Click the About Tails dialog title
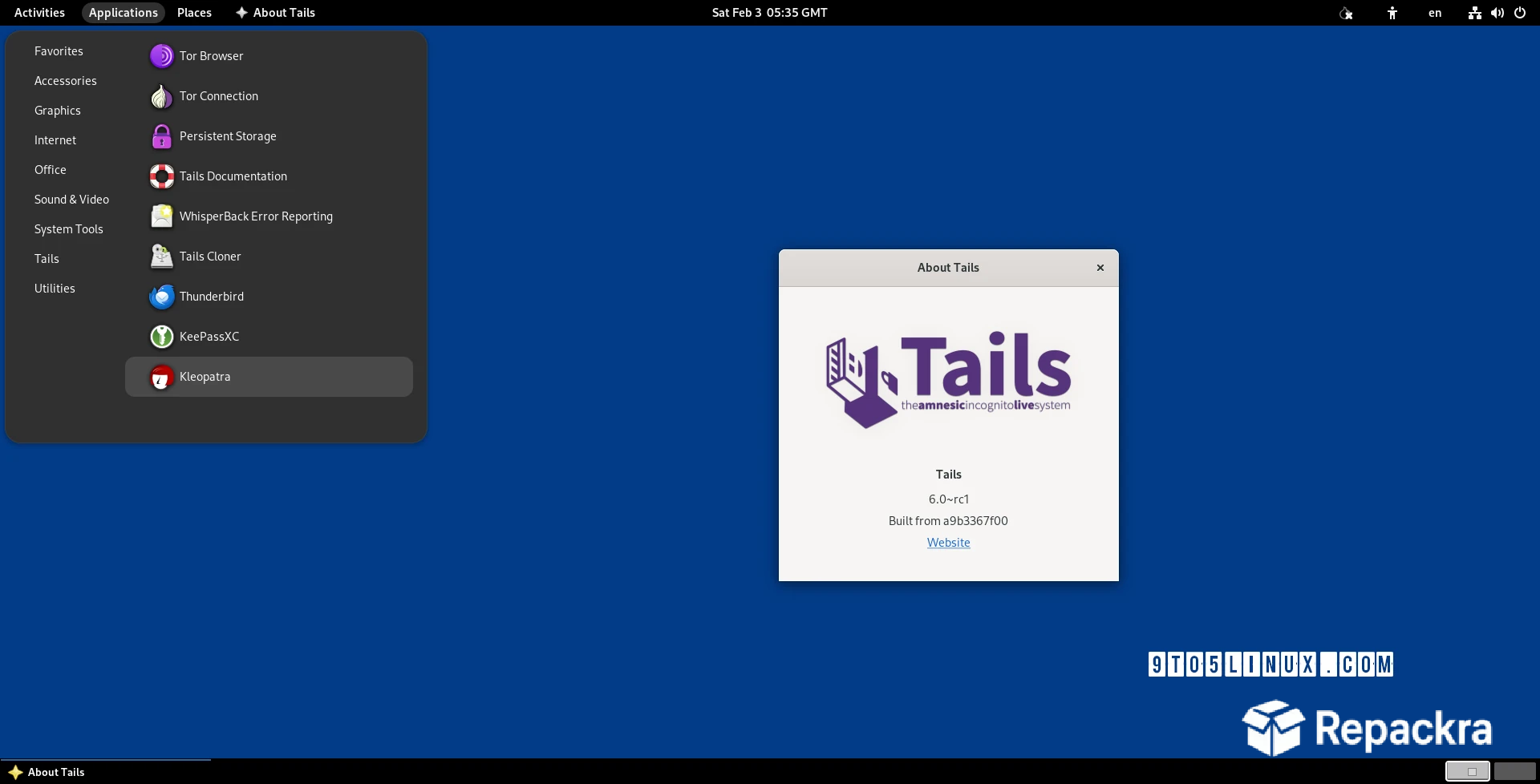 pos(948,268)
